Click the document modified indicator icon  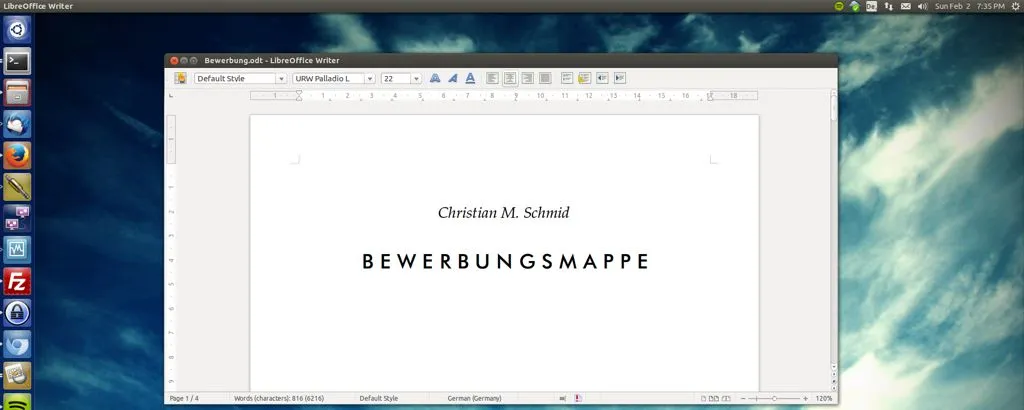click(579, 398)
